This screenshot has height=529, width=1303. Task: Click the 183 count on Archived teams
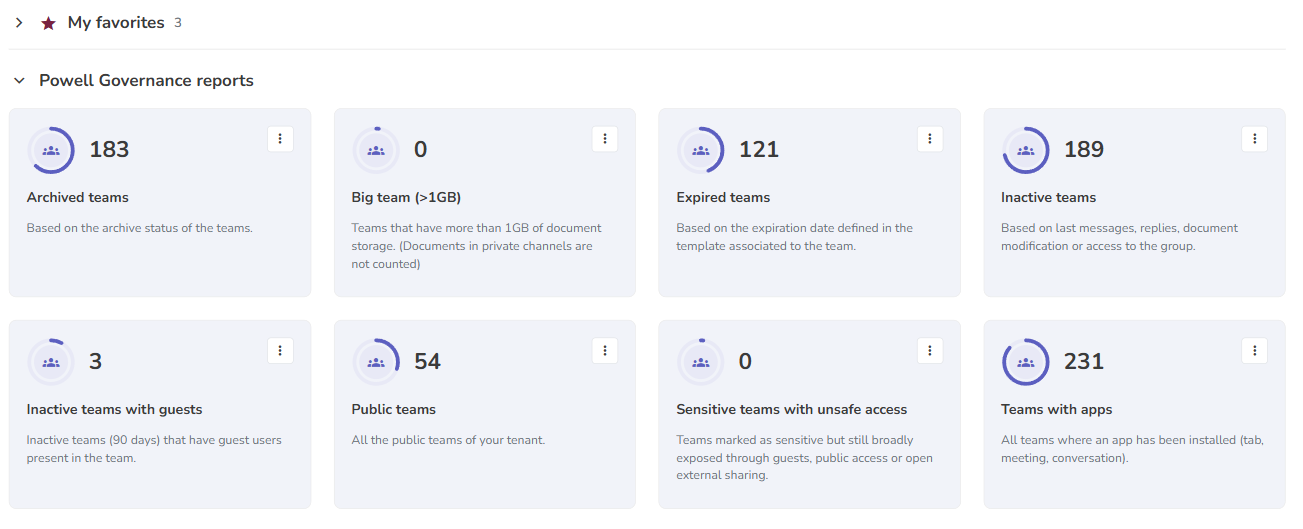tap(109, 150)
